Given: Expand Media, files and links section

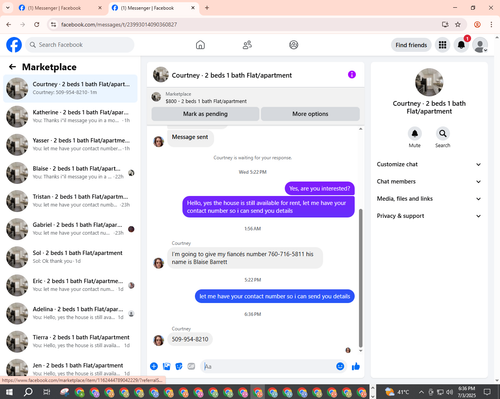Looking at the screenshot, I should [429, 199].
